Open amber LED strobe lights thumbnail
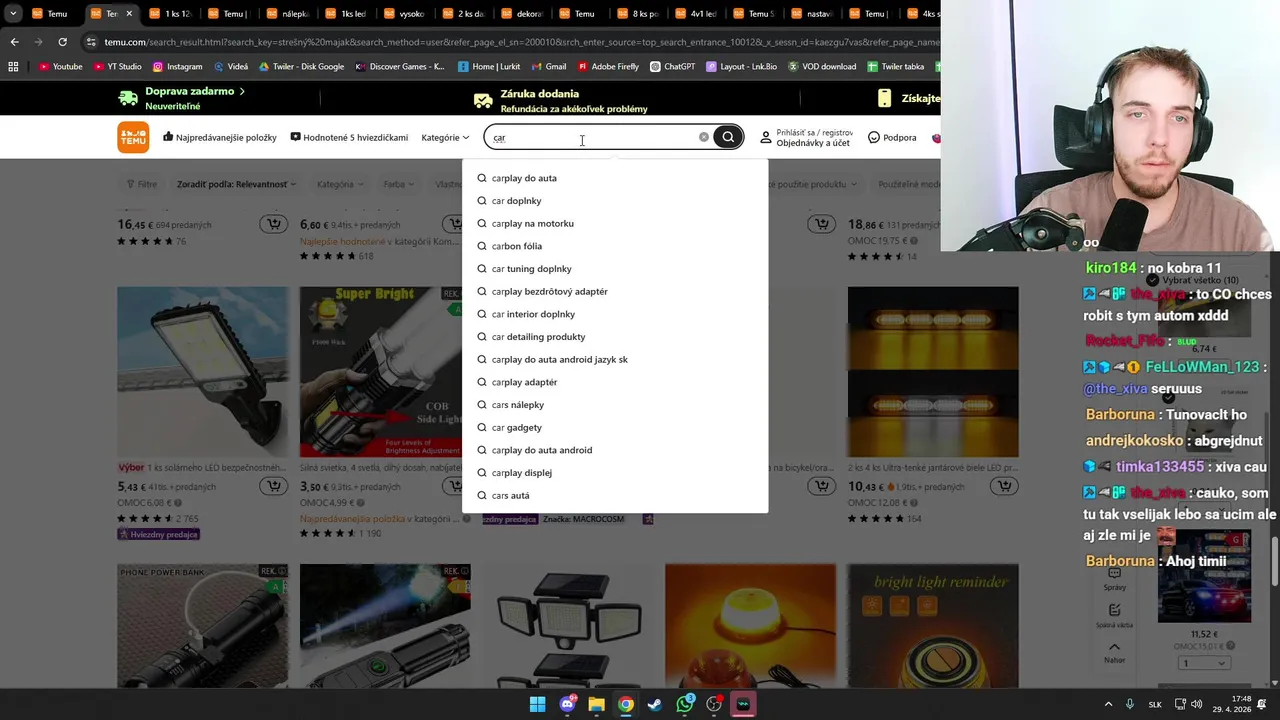 (x=933, y=372)
